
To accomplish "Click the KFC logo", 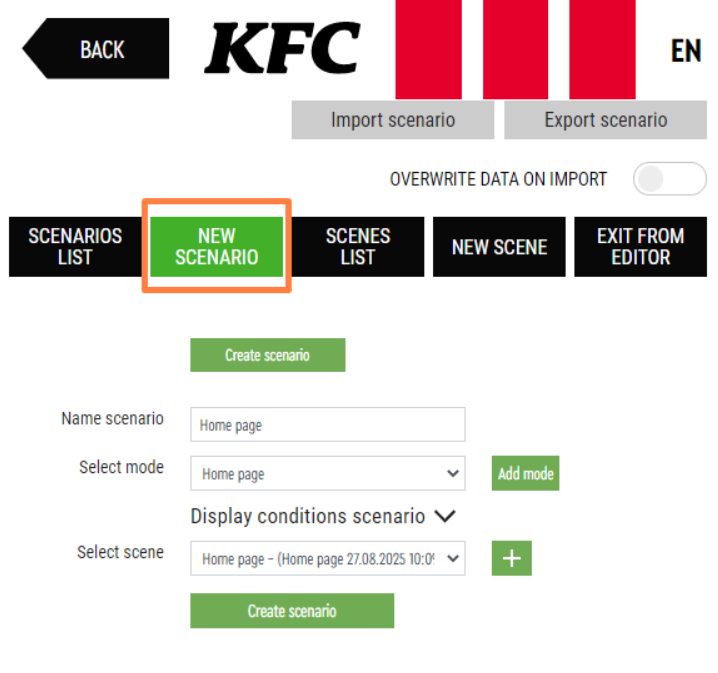I will tap(281, 48).
